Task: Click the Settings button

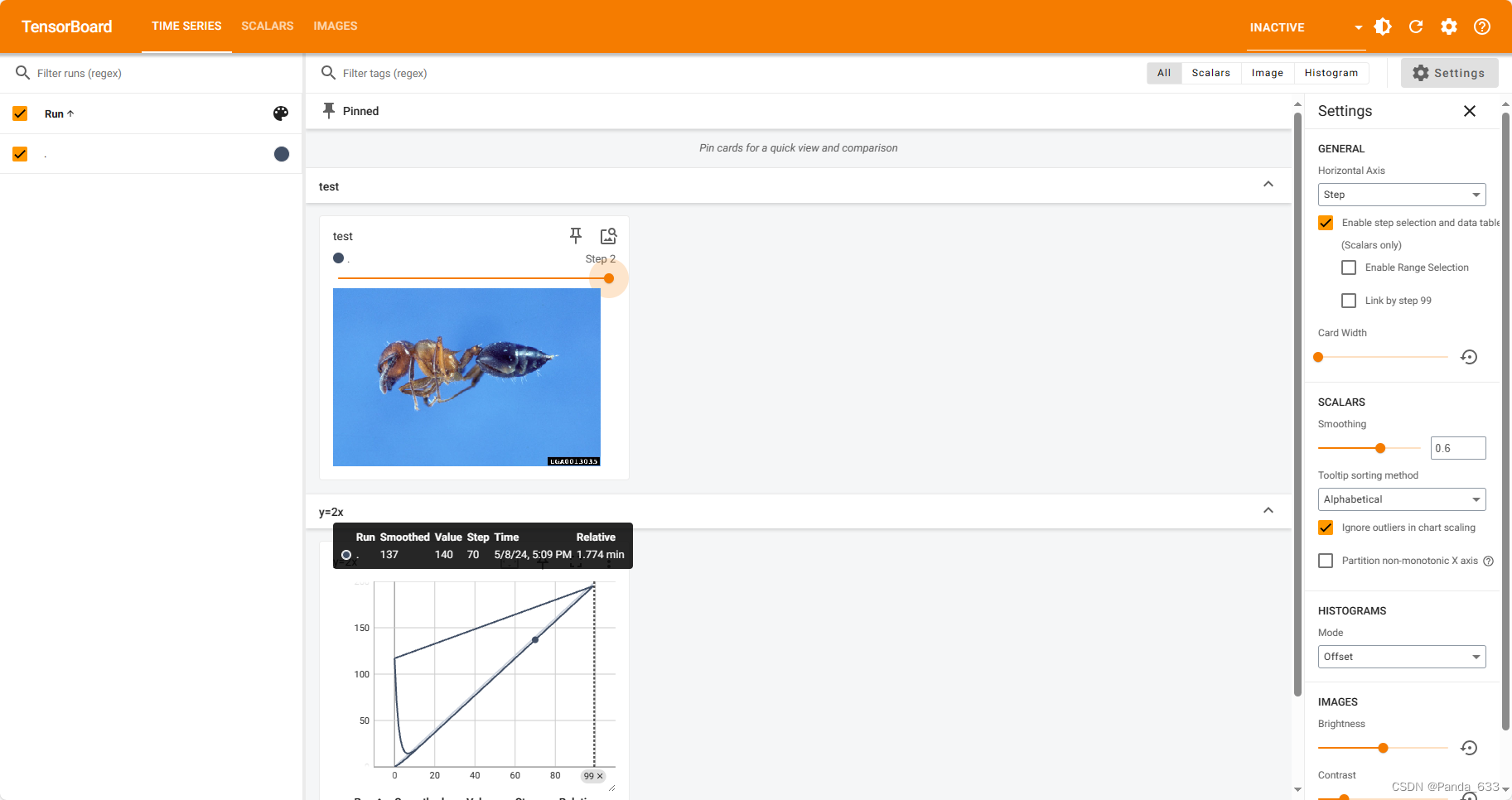Action: click(1449, 73)
